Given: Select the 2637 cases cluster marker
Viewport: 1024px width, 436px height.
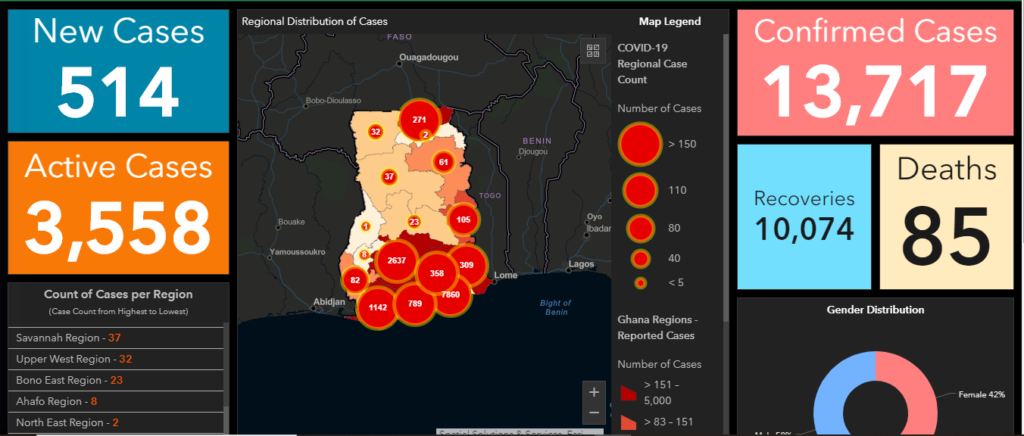Looking at the screenshot, I should pyautogui.click(x=397, y=260).
